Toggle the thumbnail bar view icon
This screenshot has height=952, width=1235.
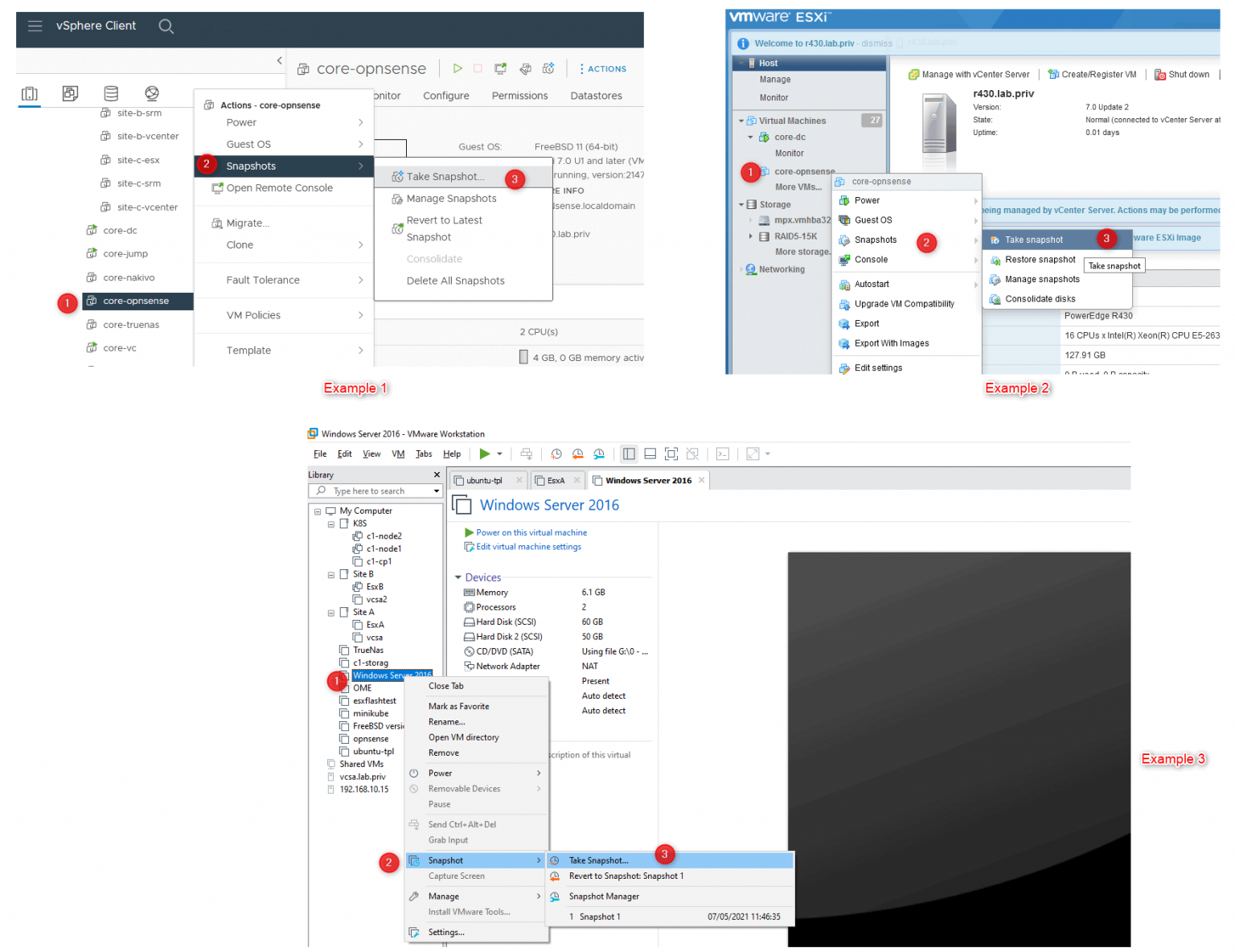[x=650, y=454]
